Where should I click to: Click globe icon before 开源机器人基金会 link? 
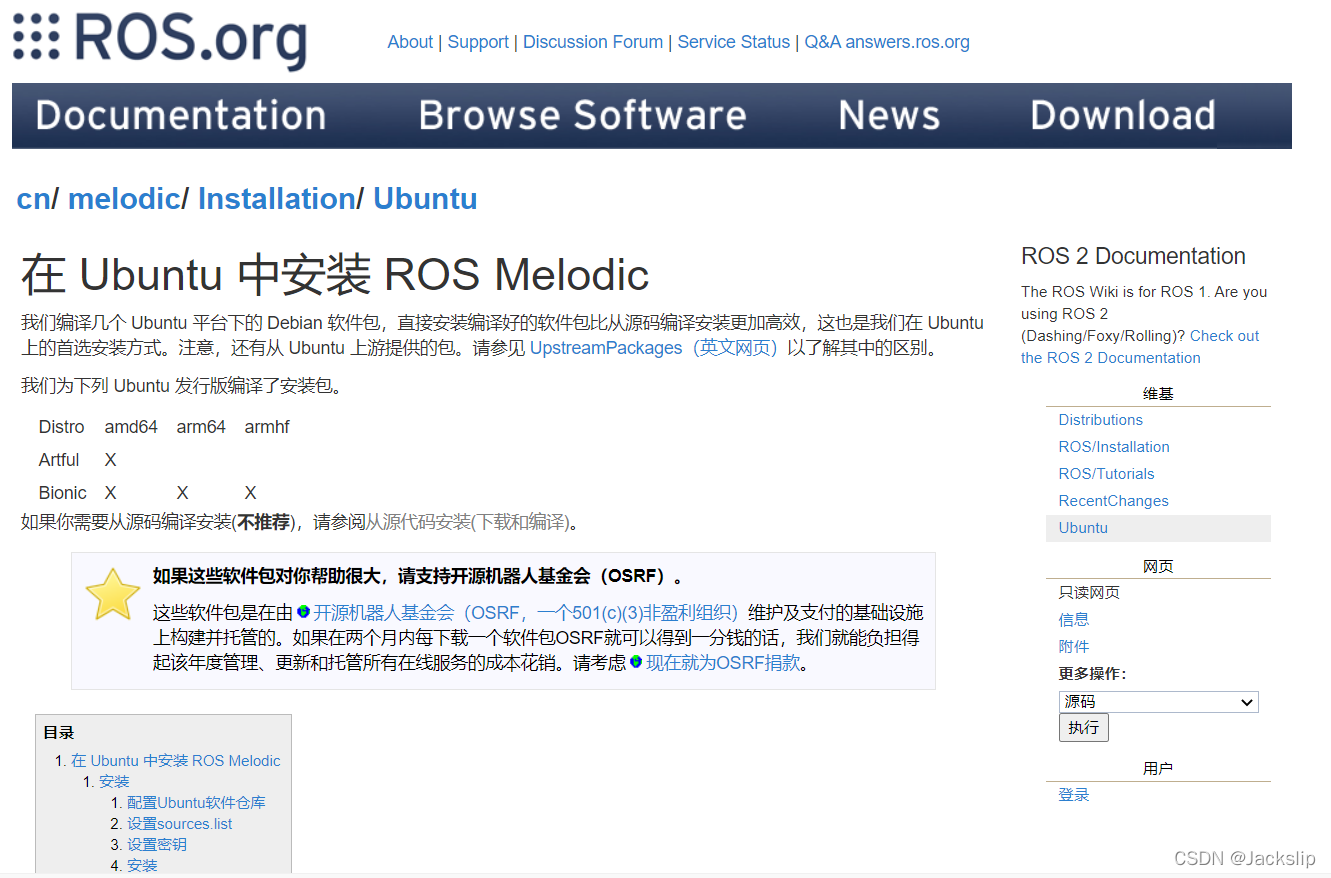coord(303,611)
